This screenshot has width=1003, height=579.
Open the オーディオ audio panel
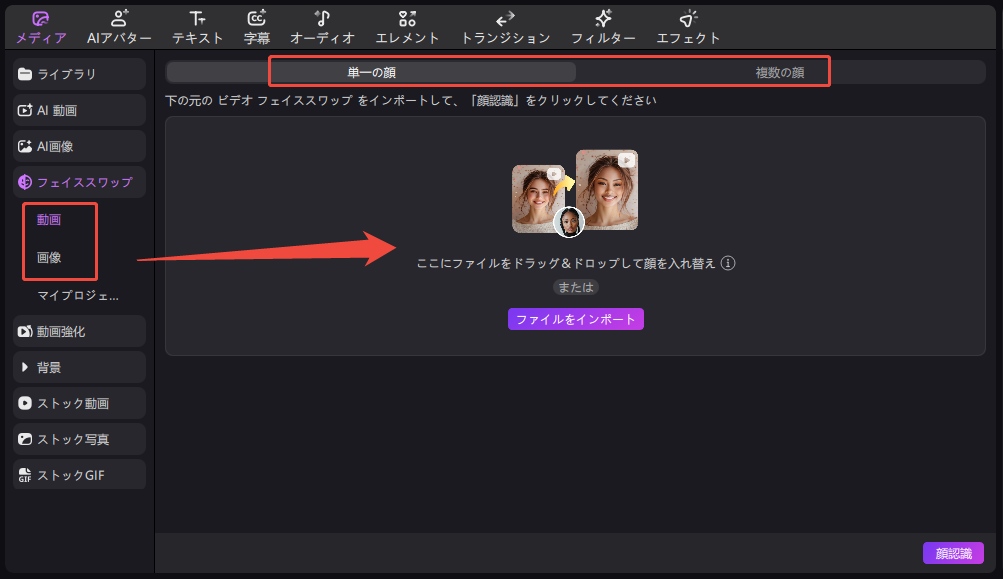click(x=322, y=19)
